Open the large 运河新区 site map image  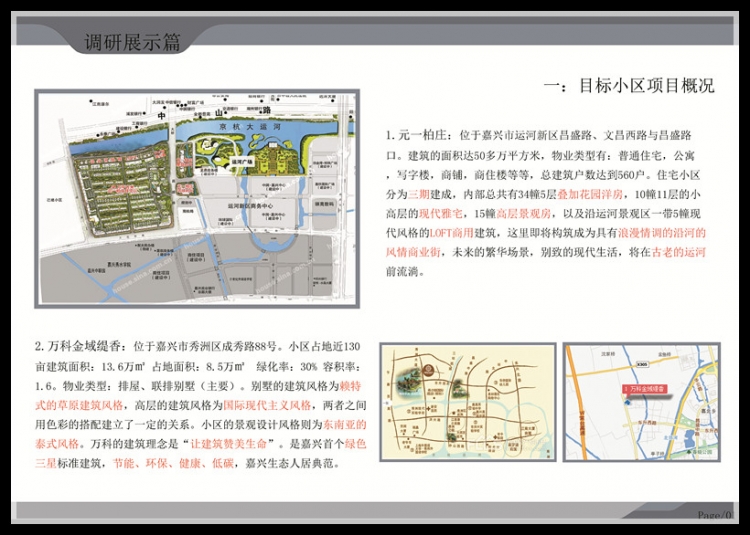197,198
